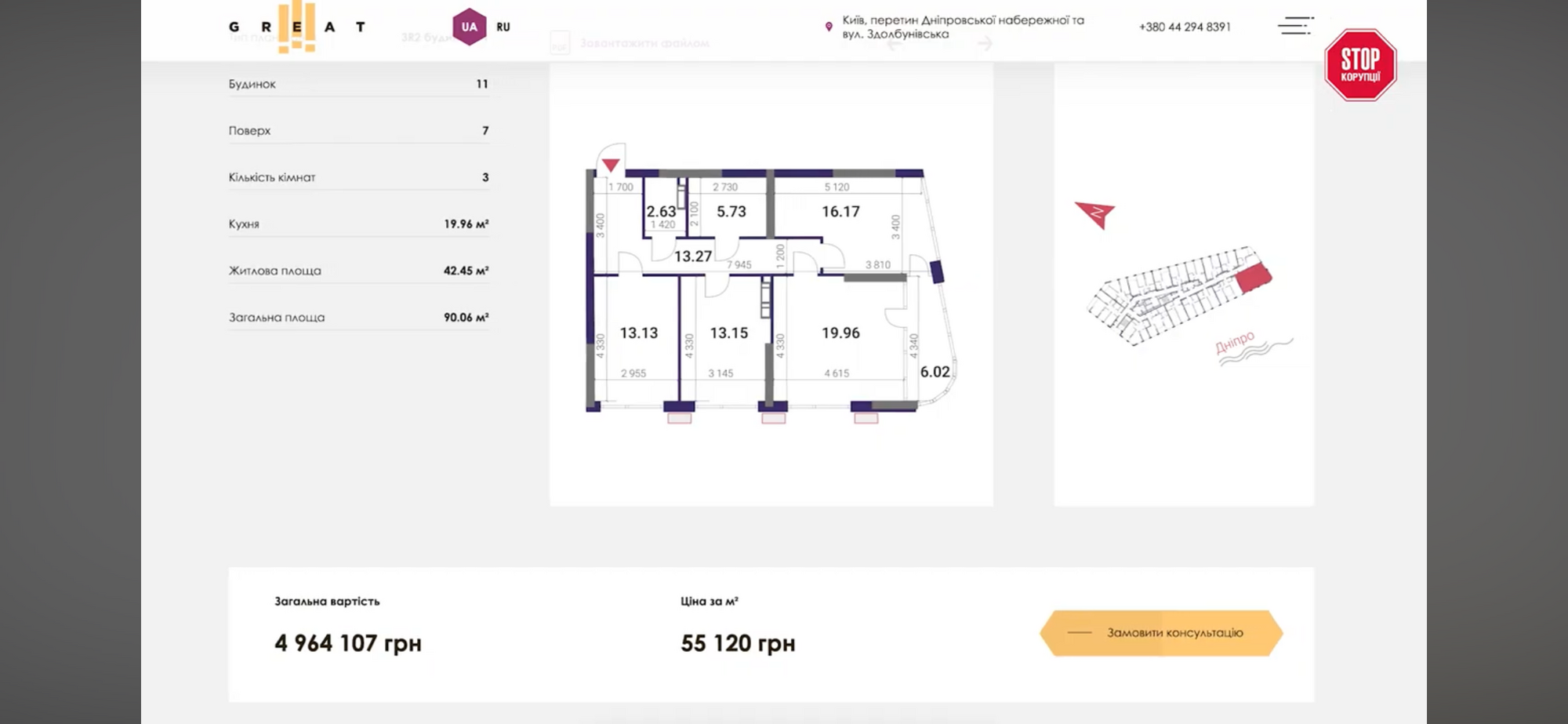The image size is (1568, 724).
Task: Select the Загальна площа row
Action: pos(358,318)
